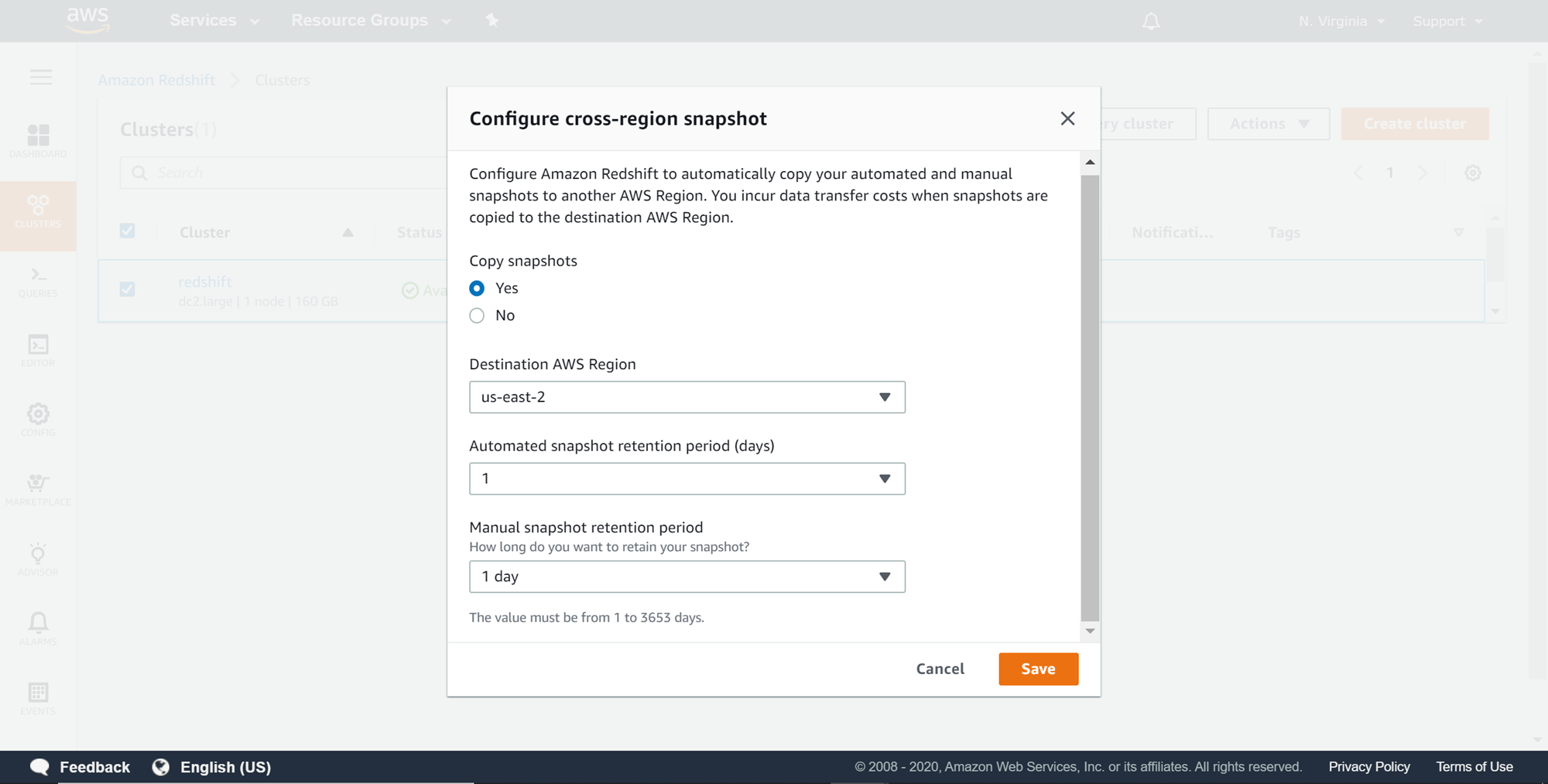Open the Marketplace sidebar icon
This screenshot has width=1548, height=784.
tap(38, 489)
